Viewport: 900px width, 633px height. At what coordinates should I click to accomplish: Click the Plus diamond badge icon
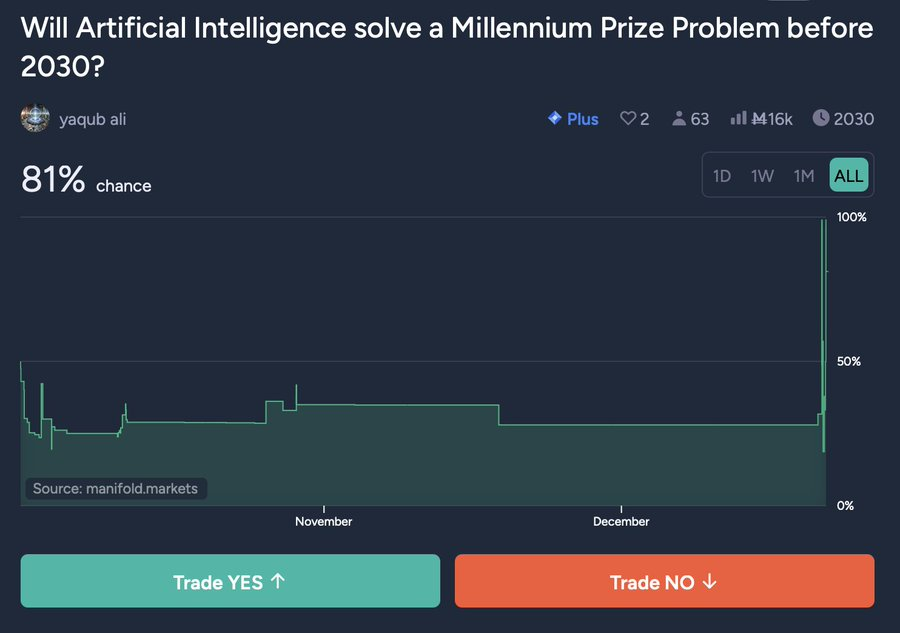click(554, 118)
